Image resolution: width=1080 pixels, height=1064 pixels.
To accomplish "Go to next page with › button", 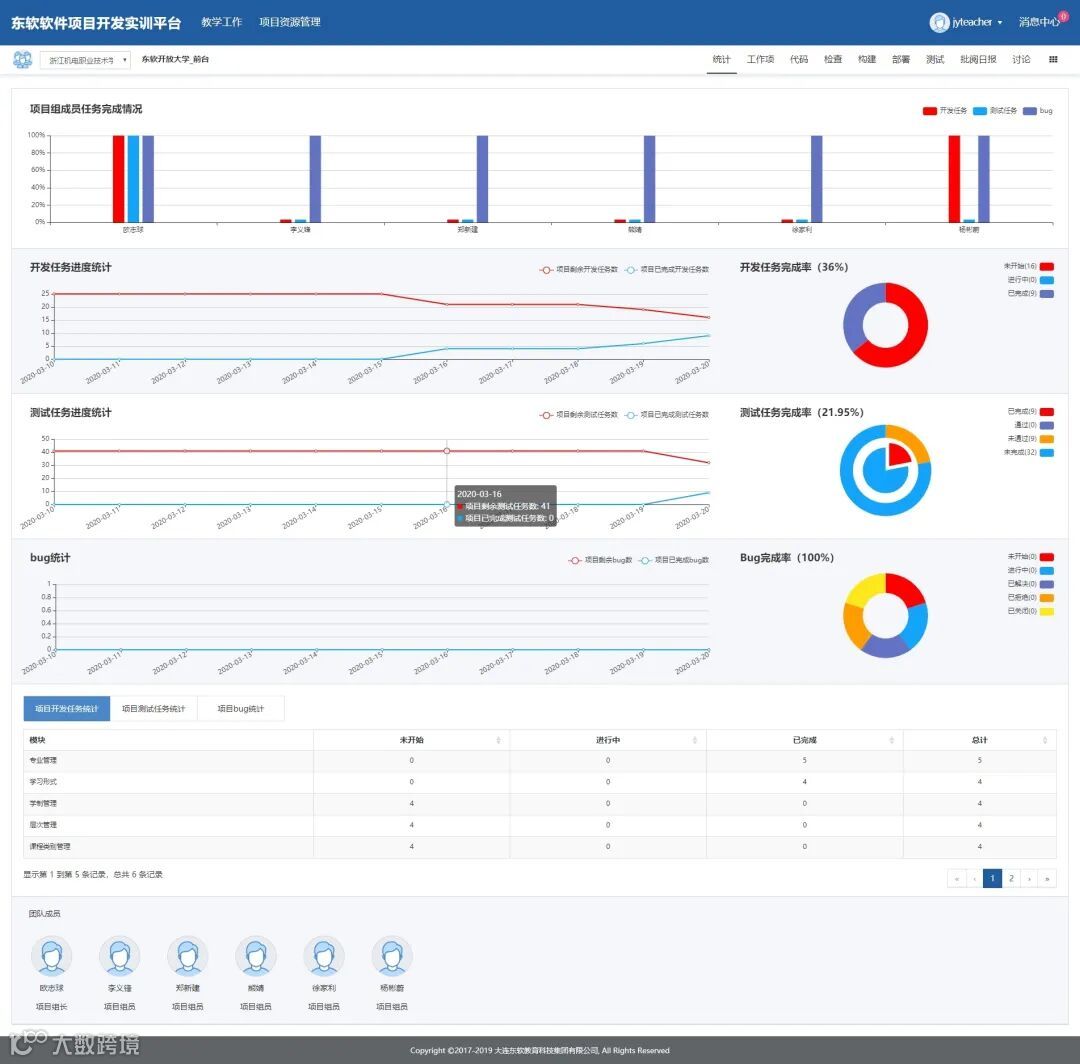I will (x=1030, y=879).
